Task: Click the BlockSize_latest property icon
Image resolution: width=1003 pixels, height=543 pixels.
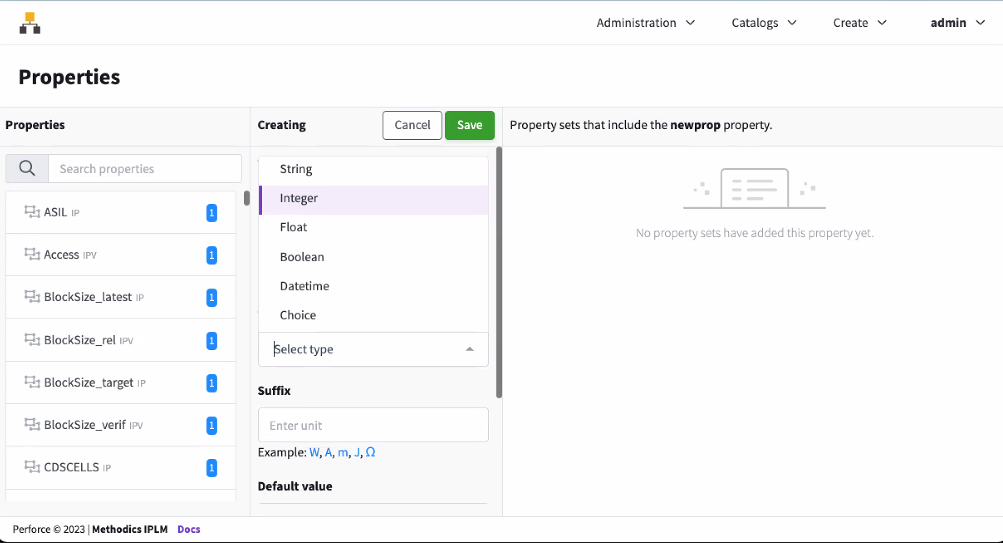Action: tap(31, 297)
